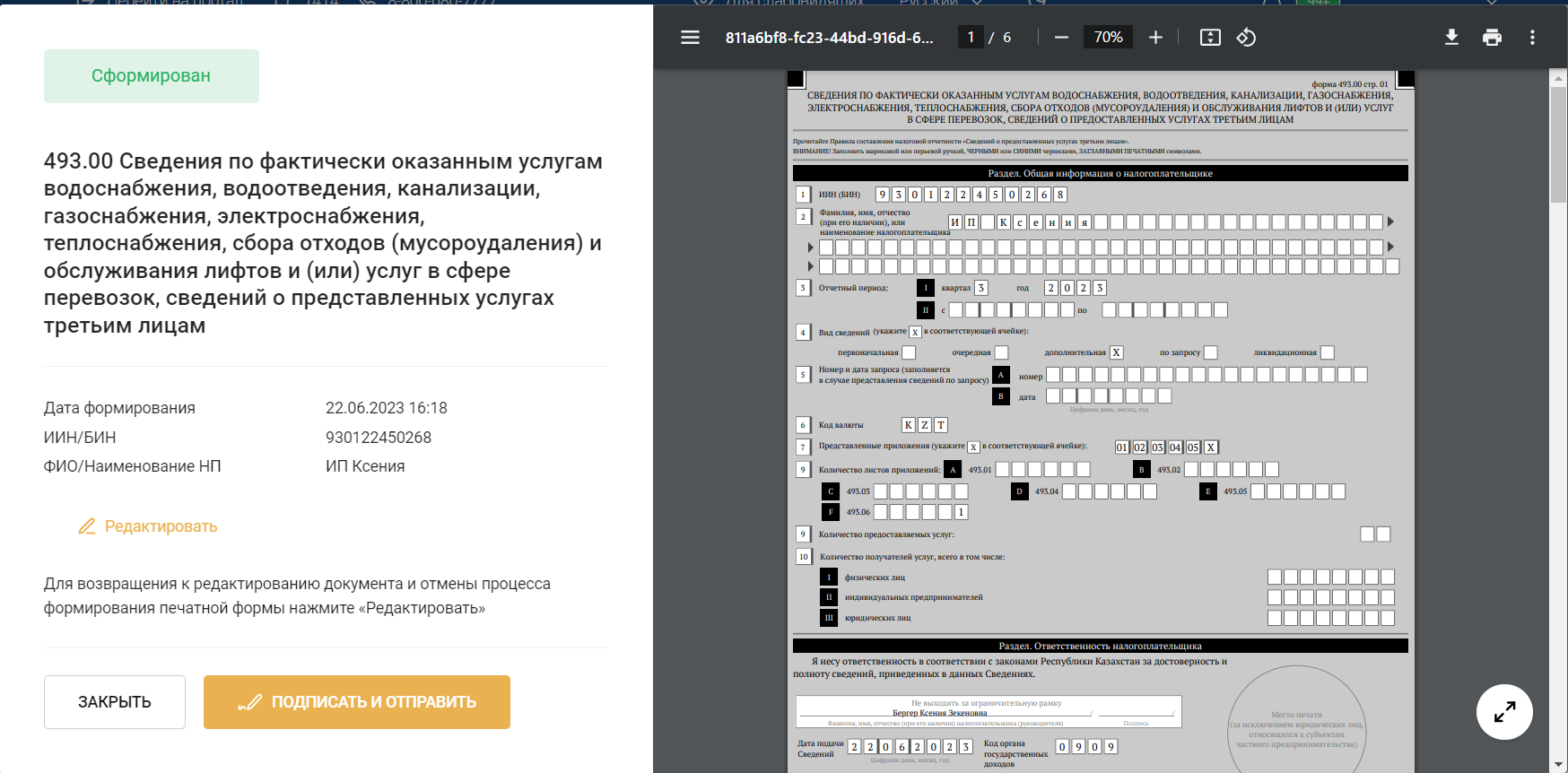Click the первоначальная checkbox in the PDF
This screenshot has height=773, width=1568.
click(909, 352)
